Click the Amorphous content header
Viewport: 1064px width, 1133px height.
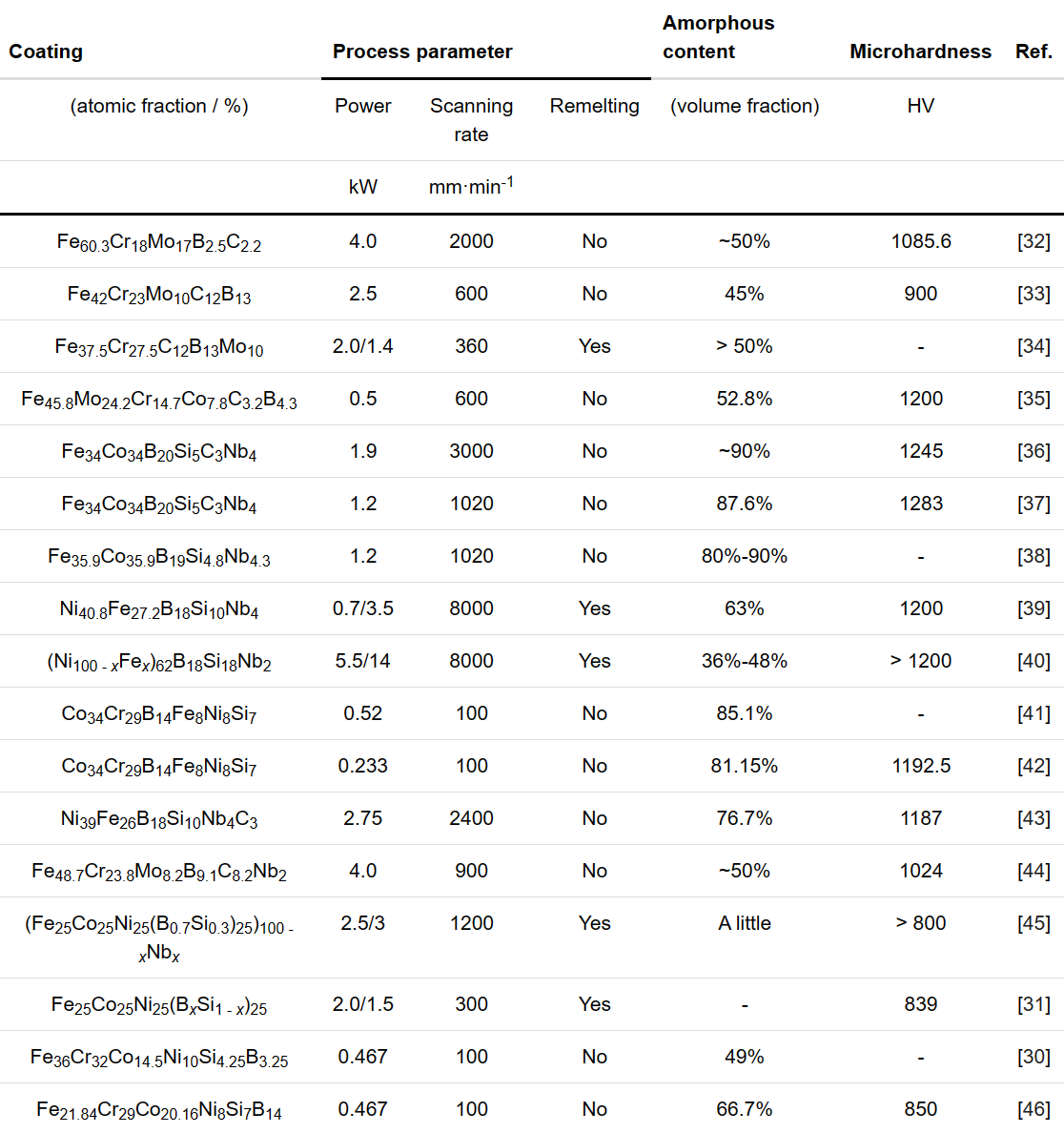pos(718,37)
